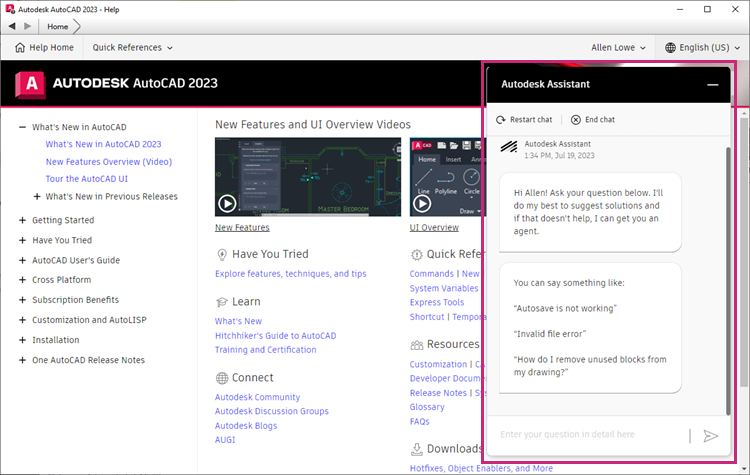This screenshot has width=750, height=475.
Task: Expand Have You Tried in sidebar
Action: [x=22, y=240]
